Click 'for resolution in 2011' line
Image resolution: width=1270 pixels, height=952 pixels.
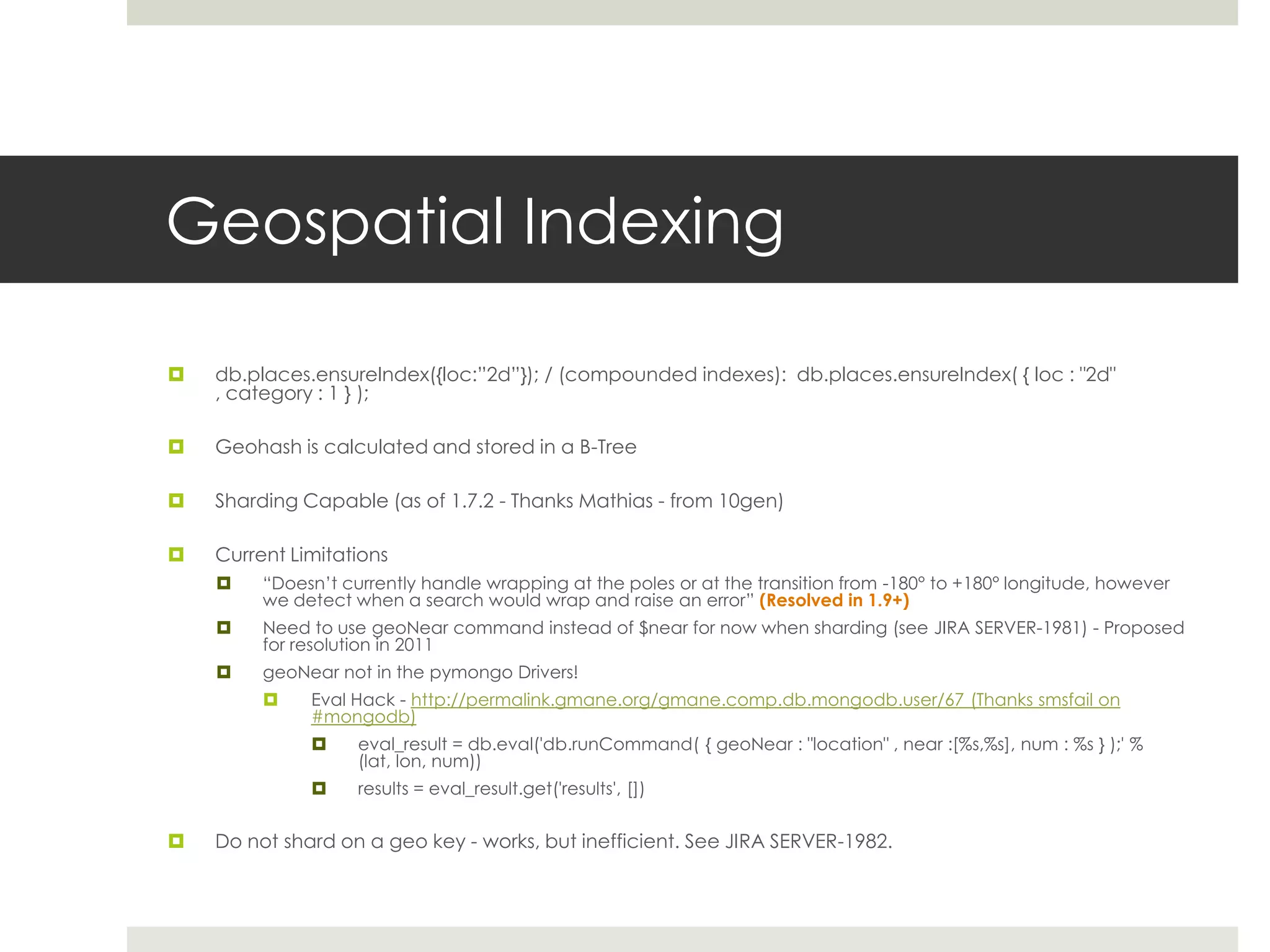347,645
